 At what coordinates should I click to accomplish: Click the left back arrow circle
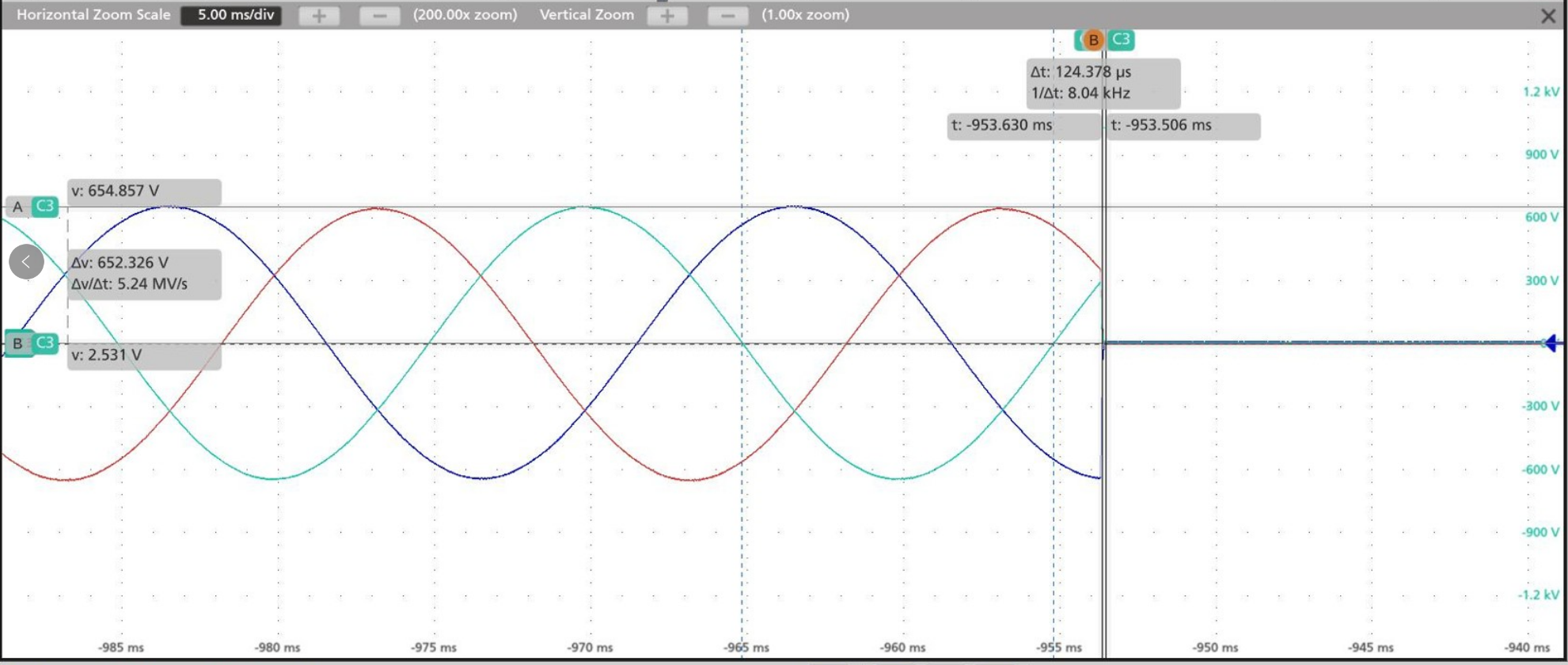click(26, 262)
